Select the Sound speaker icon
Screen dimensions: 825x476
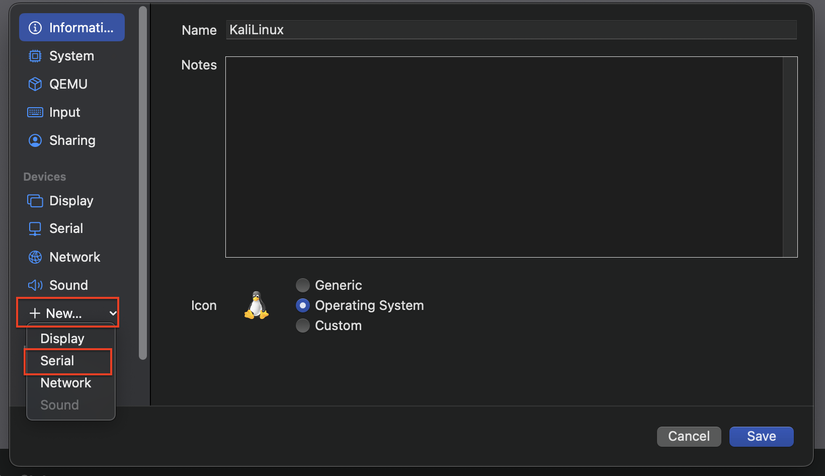(x=35, y=285)
